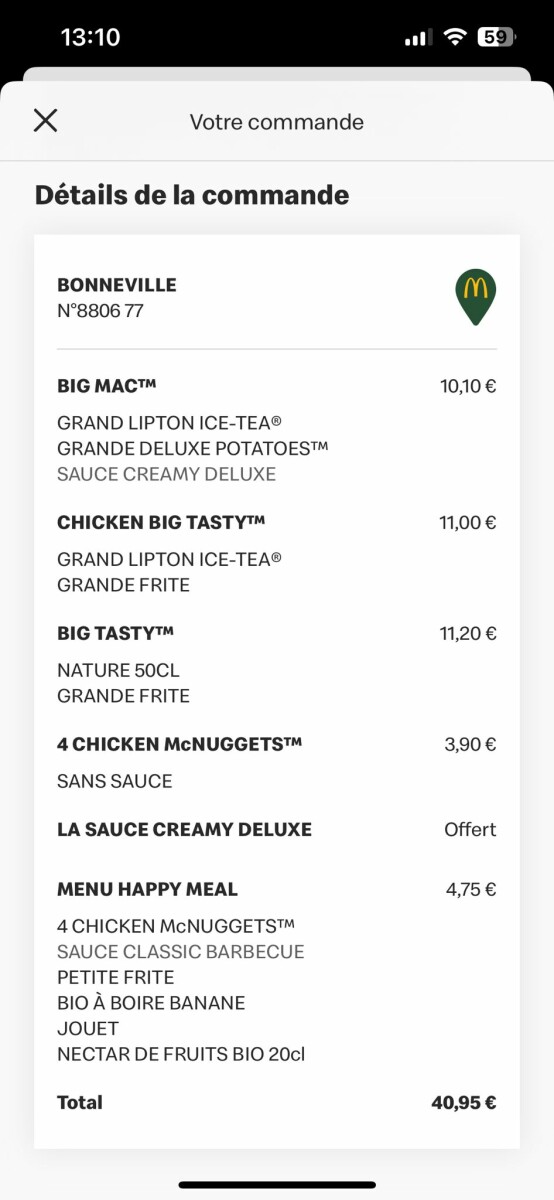The width and height of the screenshot is (554, 1200).
Task: Tap the home indicator bar
Action: coord(277,1185)
